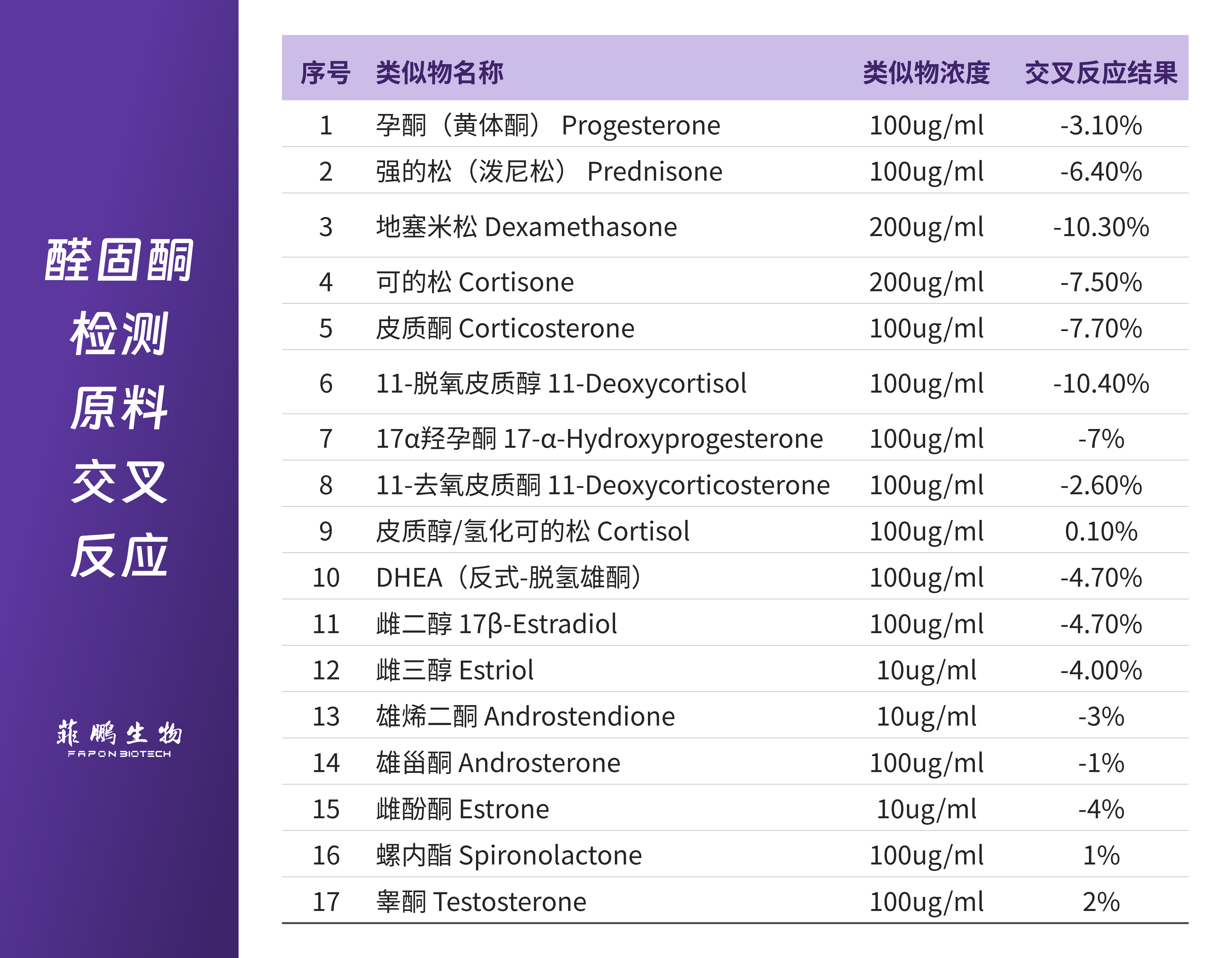Click the 醛固酮 sidebar title text
Image resolution: width=1232 pixels, height=958 pixels.
pos(119,260)
